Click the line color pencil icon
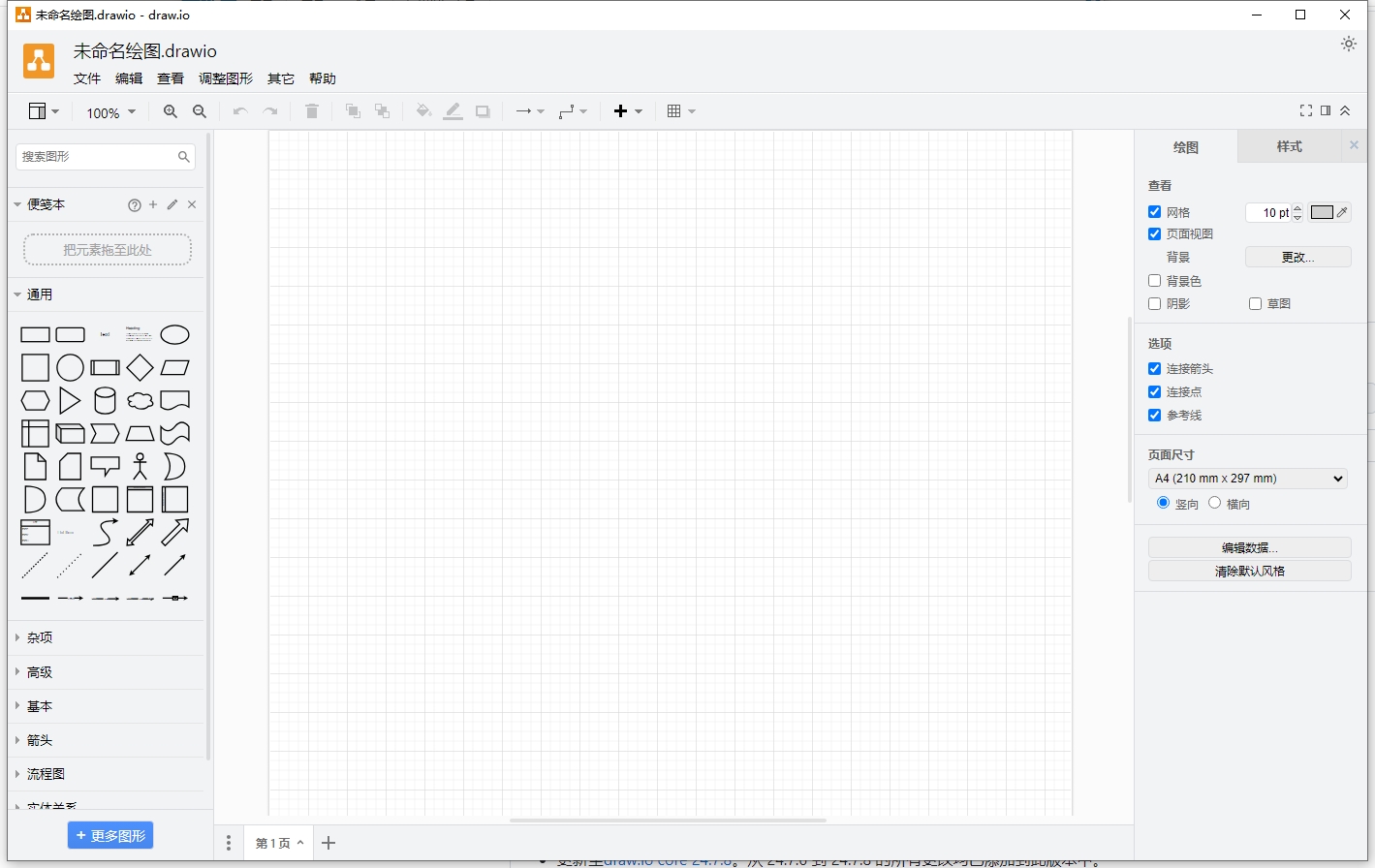The image size is (1375, 868). pos(453,111)
